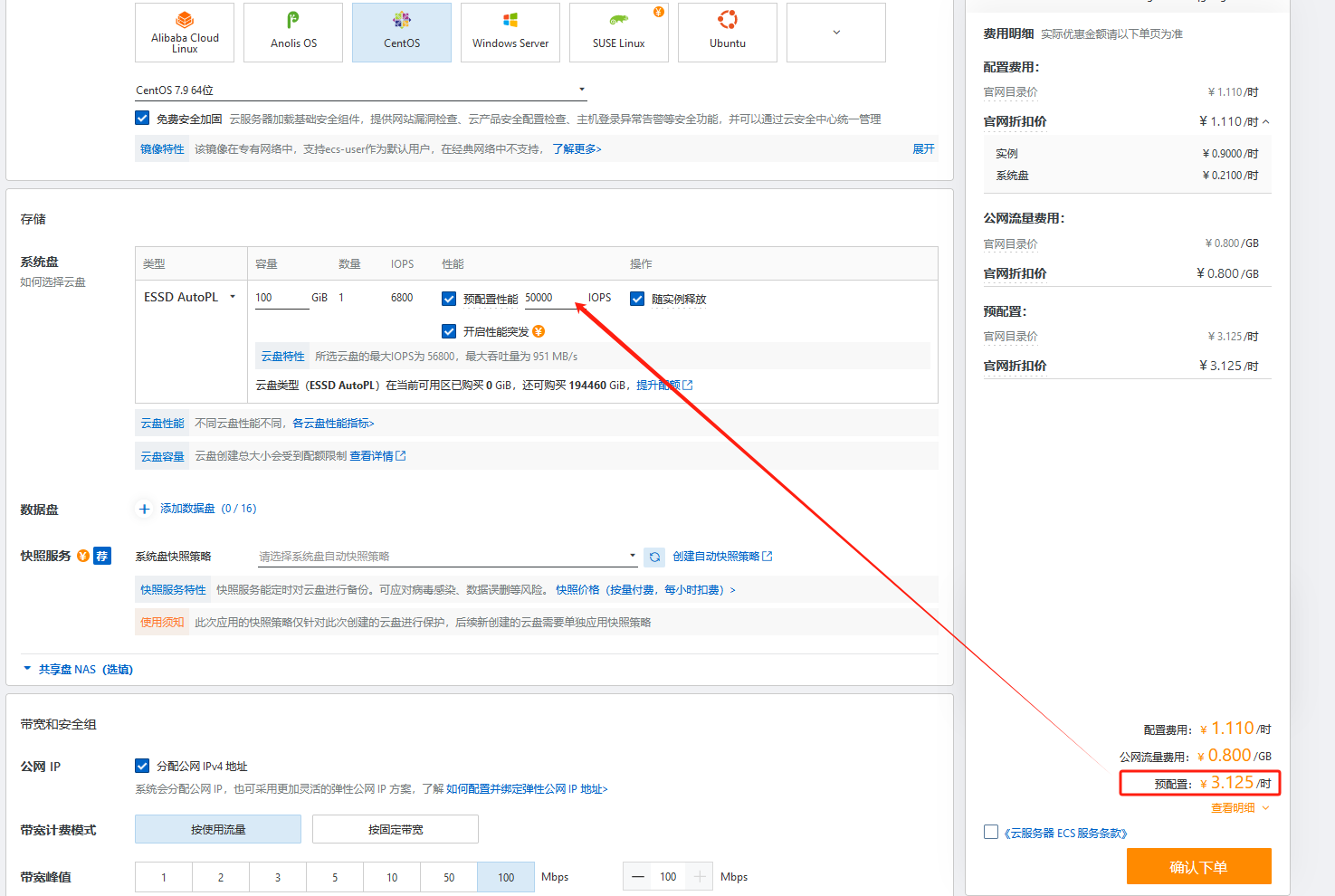Click the 云盘容量 tag
The width and height of the screenshot is (1335, 896).
pos(162,456)
